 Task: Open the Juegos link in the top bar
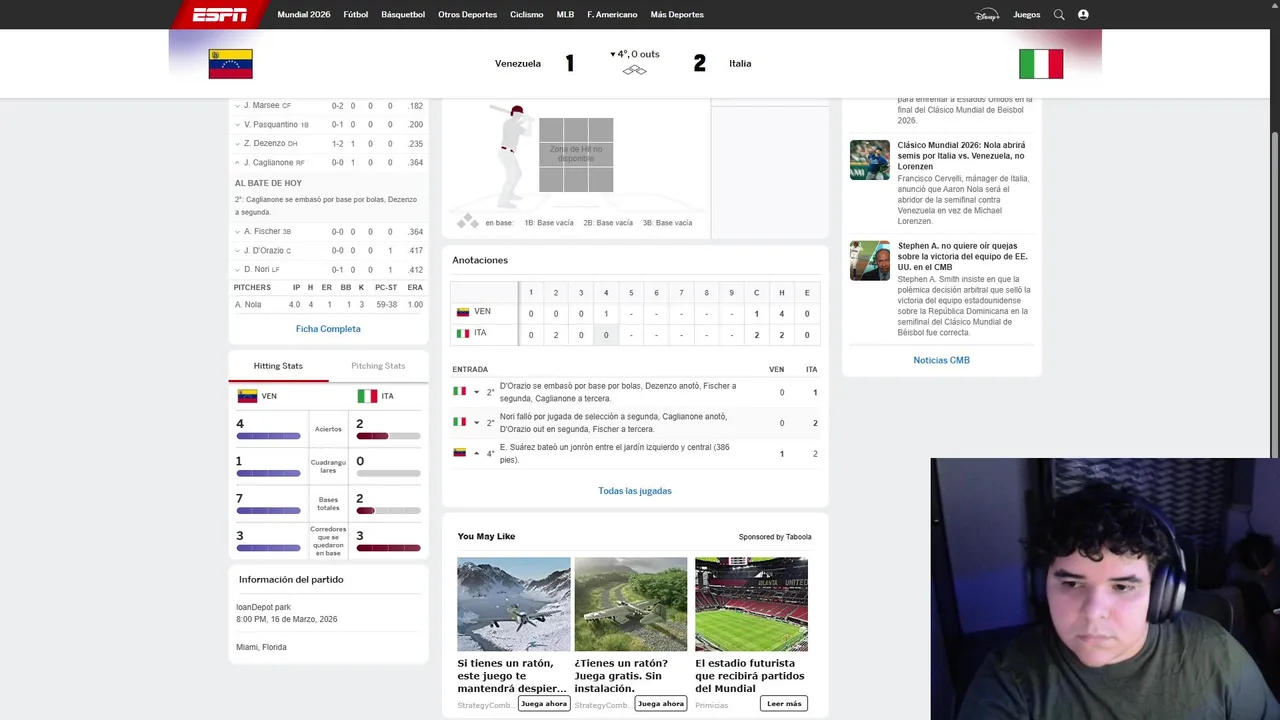click(1027, 15)
